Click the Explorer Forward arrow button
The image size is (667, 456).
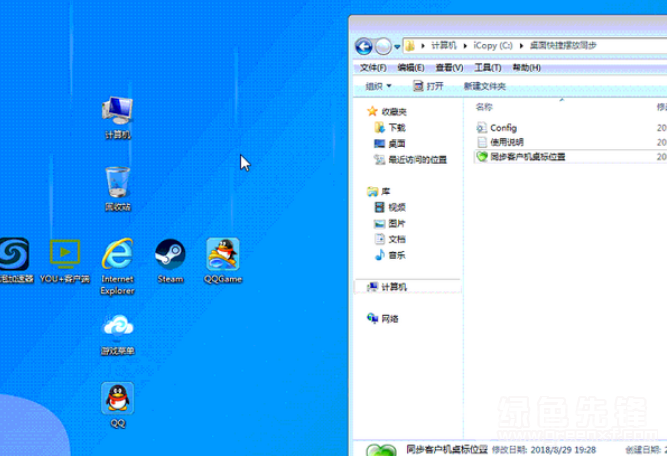pyautogui.click(x=383, y=46)
